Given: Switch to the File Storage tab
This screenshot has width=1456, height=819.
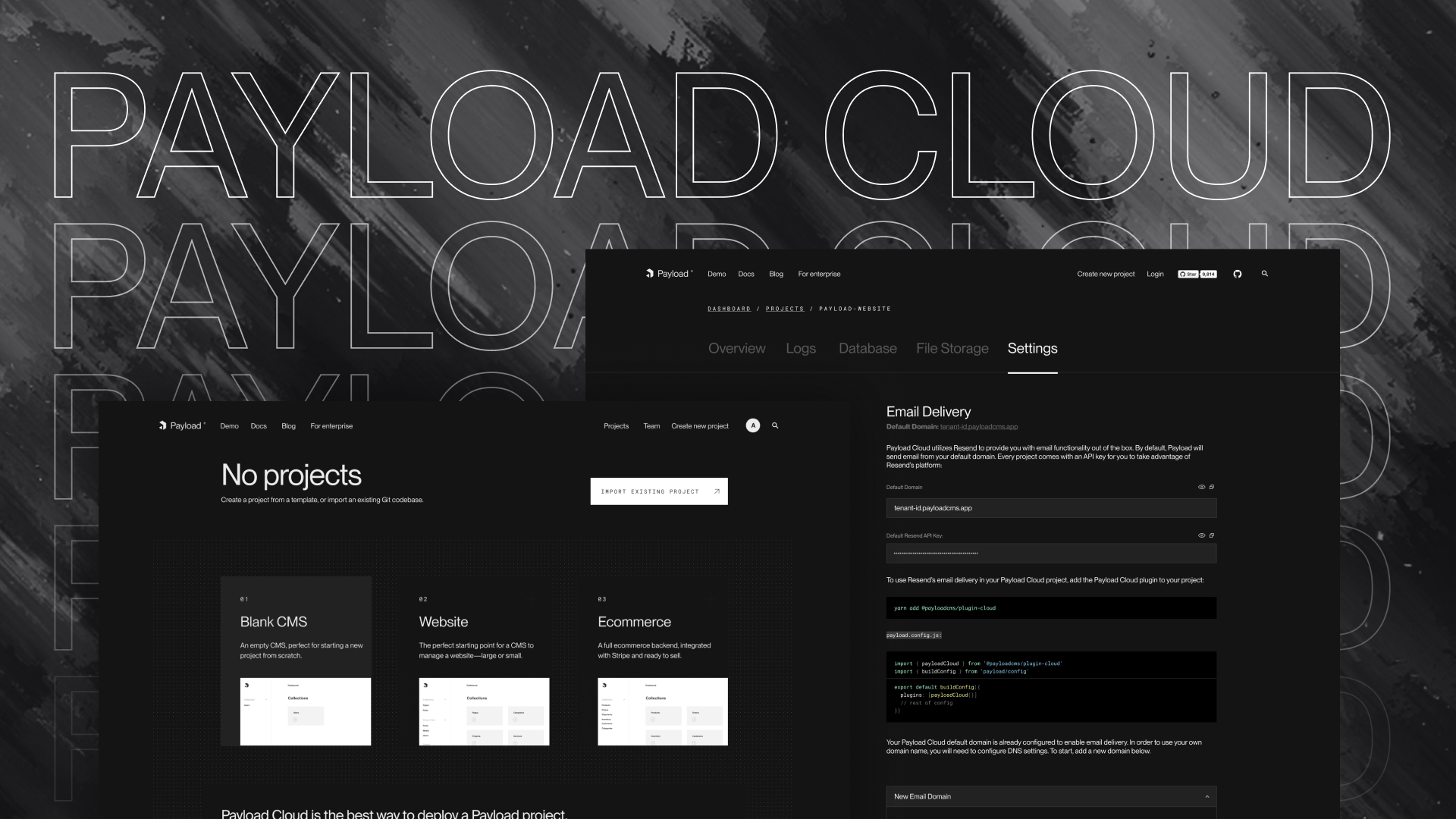Looking at the screenshot, I should (952, 348).
